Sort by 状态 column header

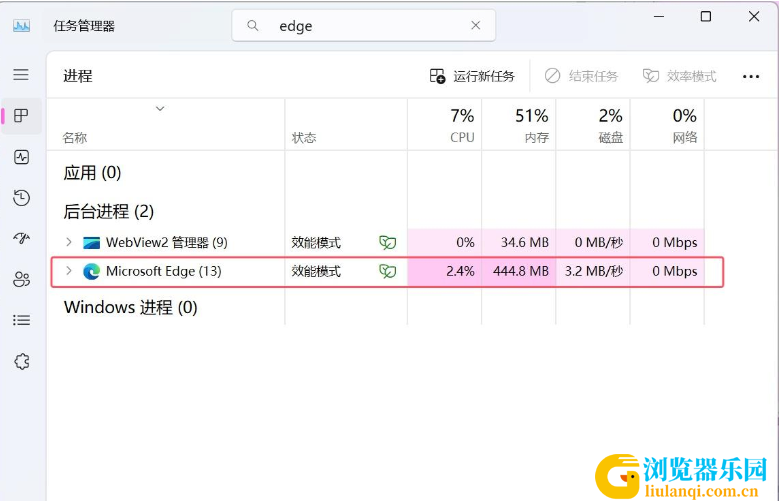pos(304,138)
